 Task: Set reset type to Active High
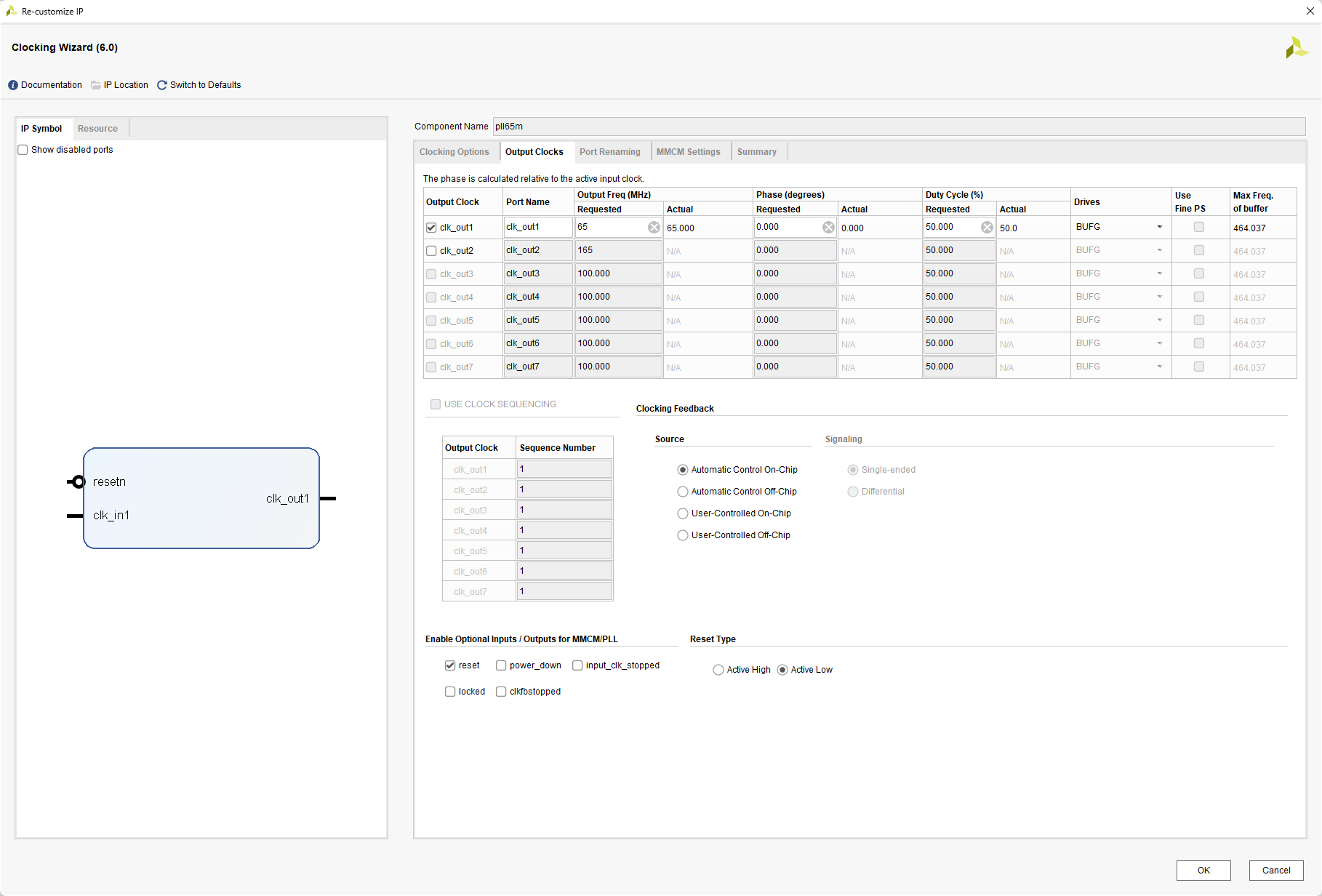click(x=718, y=670)
